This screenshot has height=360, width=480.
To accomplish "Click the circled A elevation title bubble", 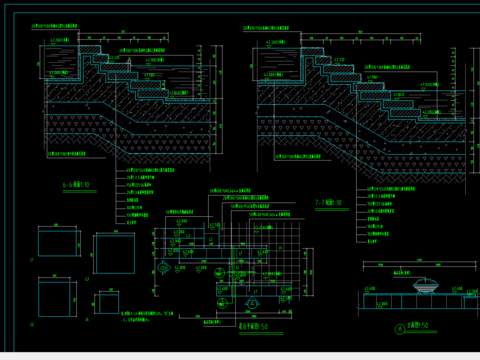I will point(400,329).
